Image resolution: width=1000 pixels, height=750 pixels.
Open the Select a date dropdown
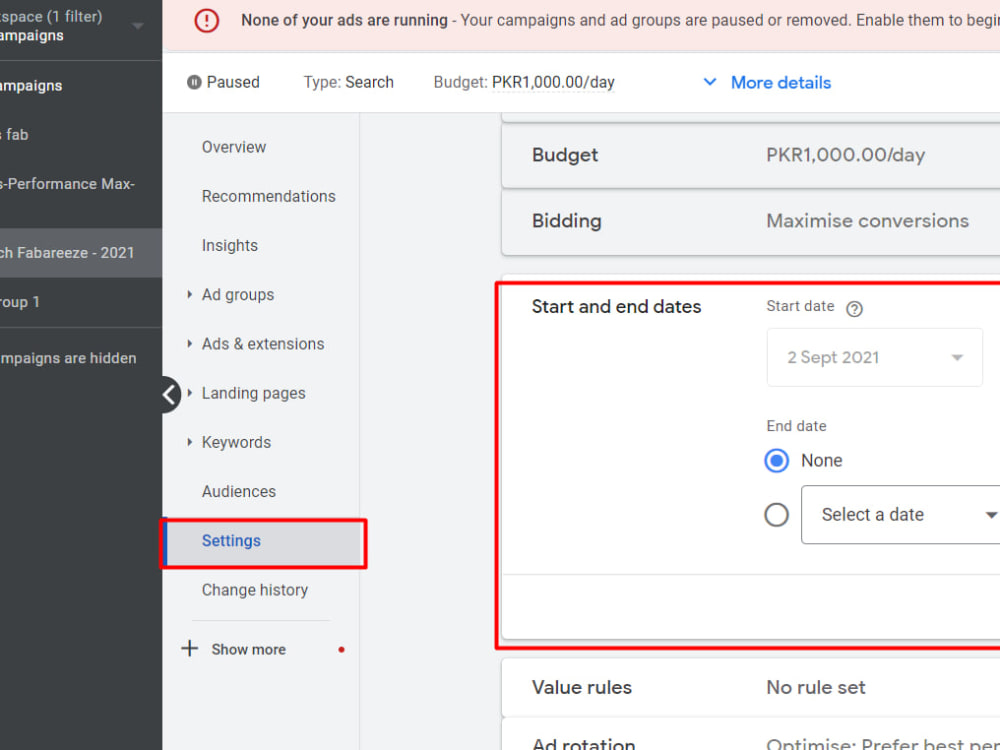point(900,515)
